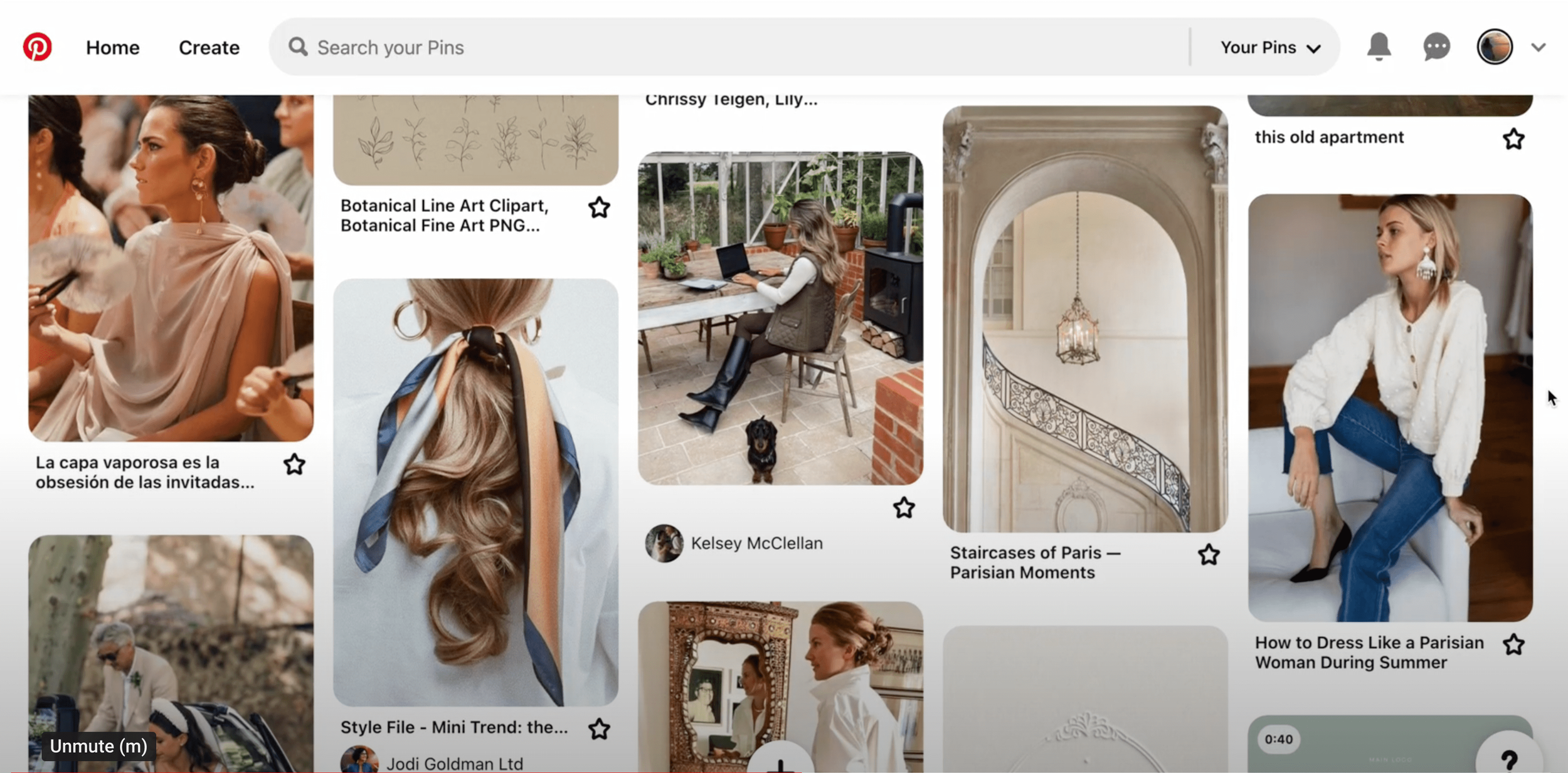Open 'How to Dress Like a Parisian Woman' link

click(x=1369, y=653)
